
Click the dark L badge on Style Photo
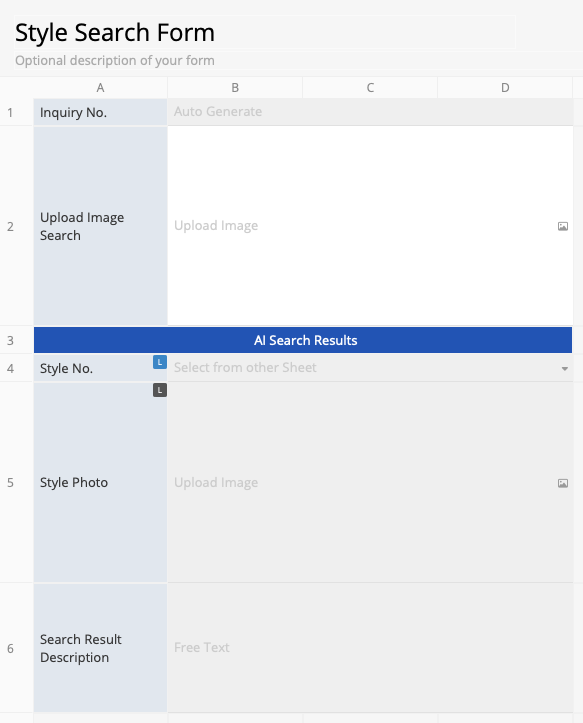[x=160, y=390]
